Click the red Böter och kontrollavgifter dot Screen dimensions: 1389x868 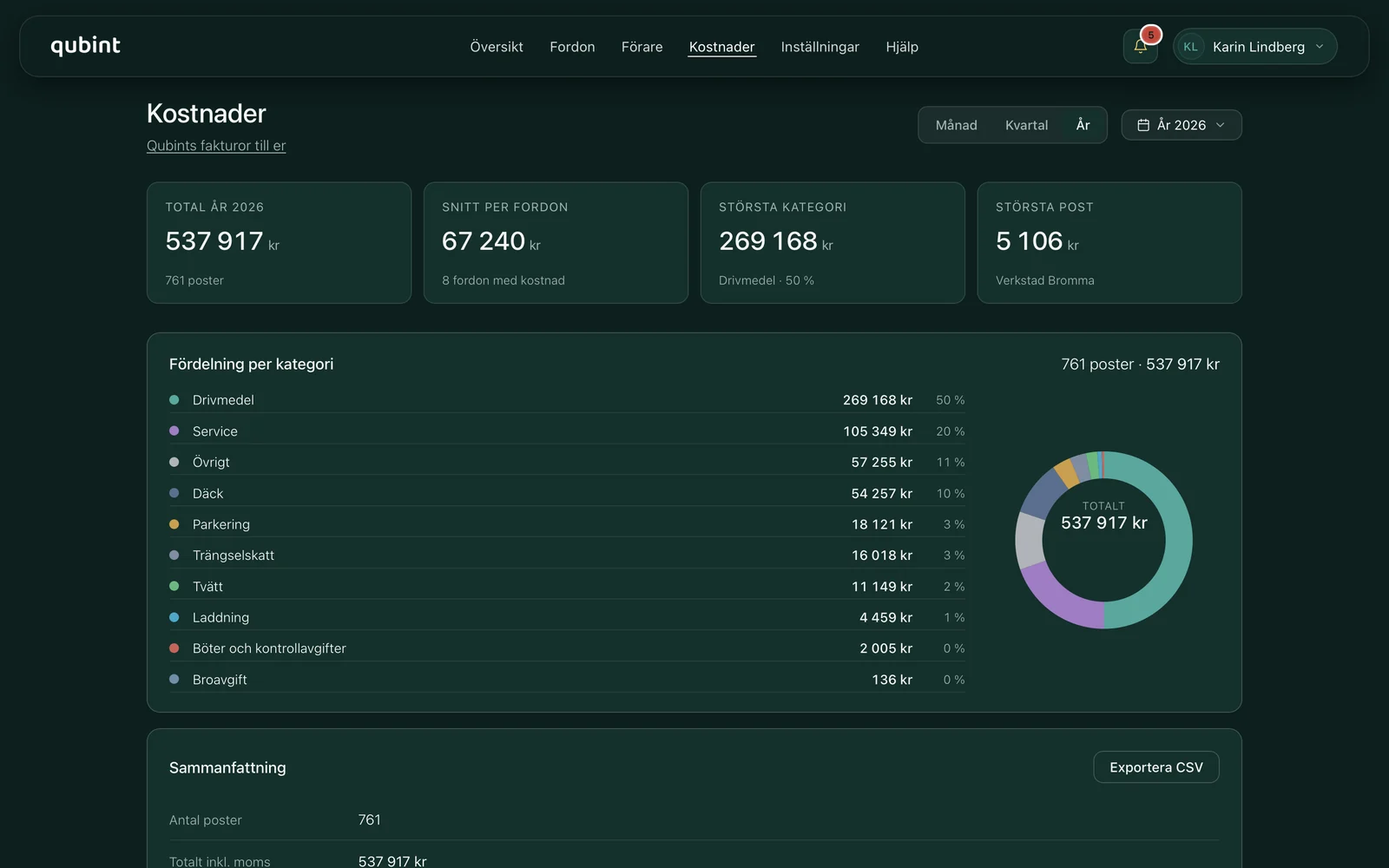(x=174, y=648)
